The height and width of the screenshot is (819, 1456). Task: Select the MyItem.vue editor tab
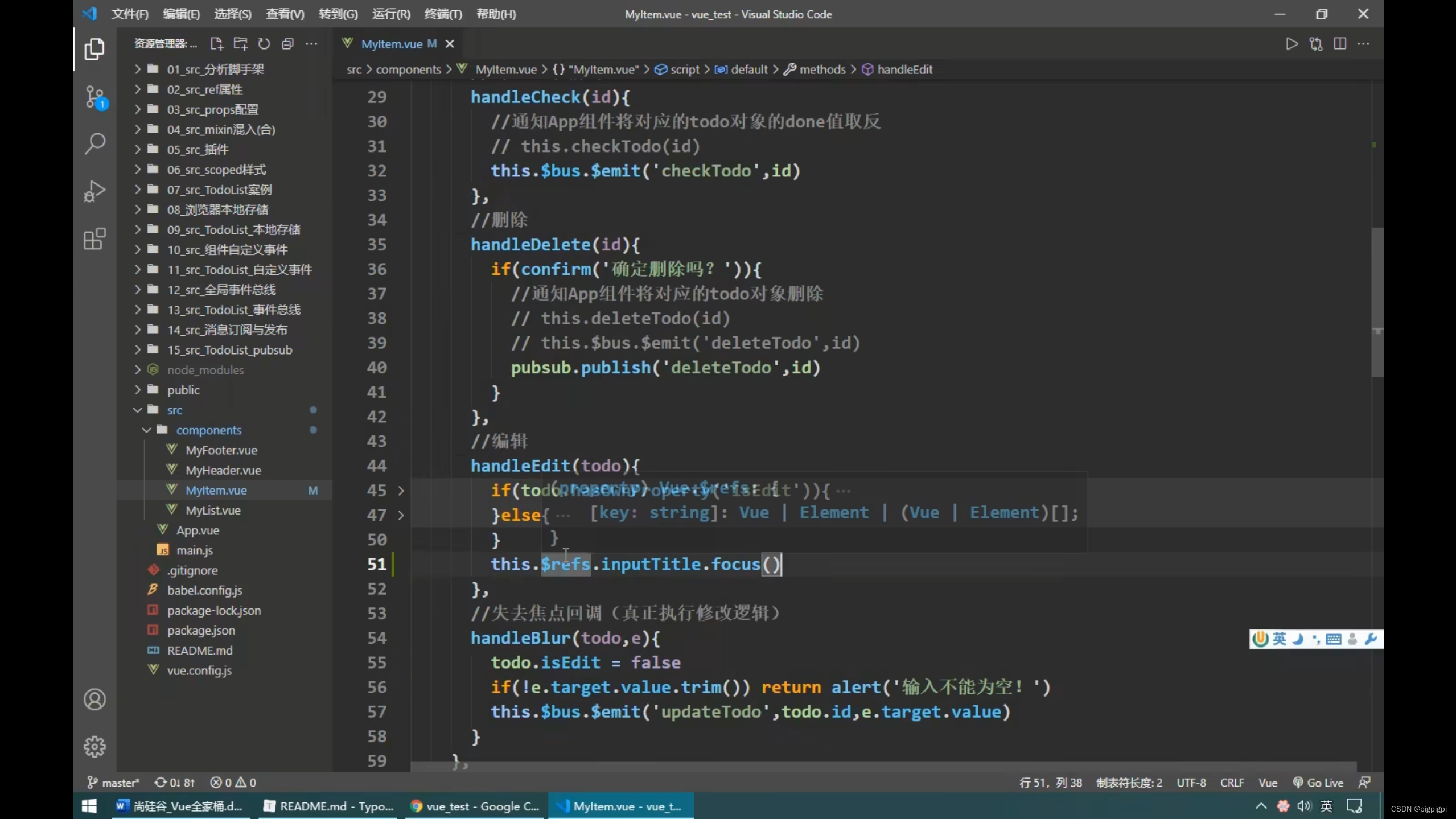[x=392, y=44]
